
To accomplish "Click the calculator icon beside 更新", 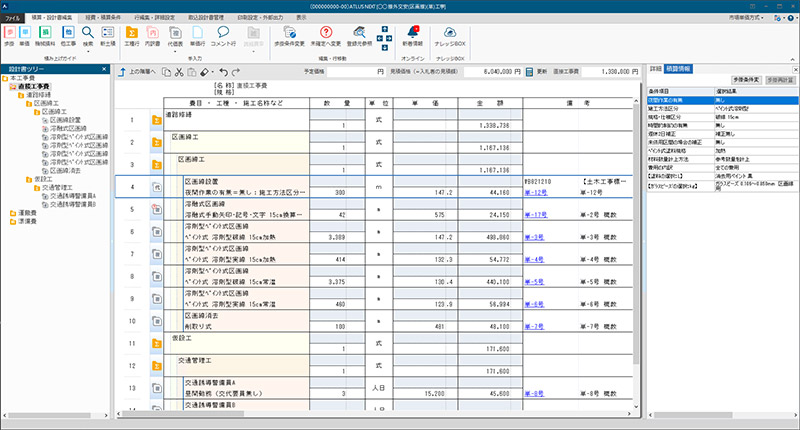I will click(529, 73).
